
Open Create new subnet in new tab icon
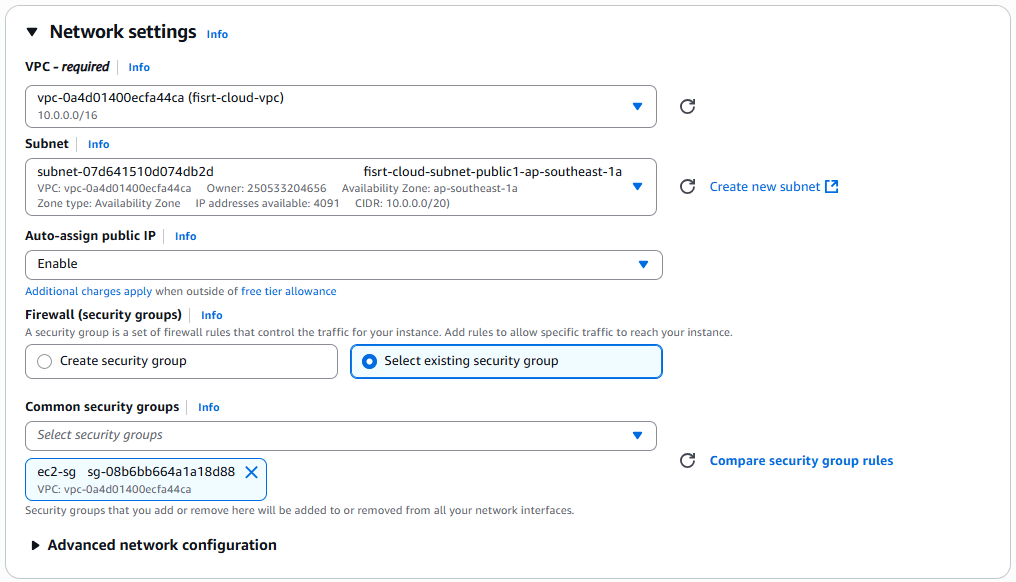pos(830,186)
